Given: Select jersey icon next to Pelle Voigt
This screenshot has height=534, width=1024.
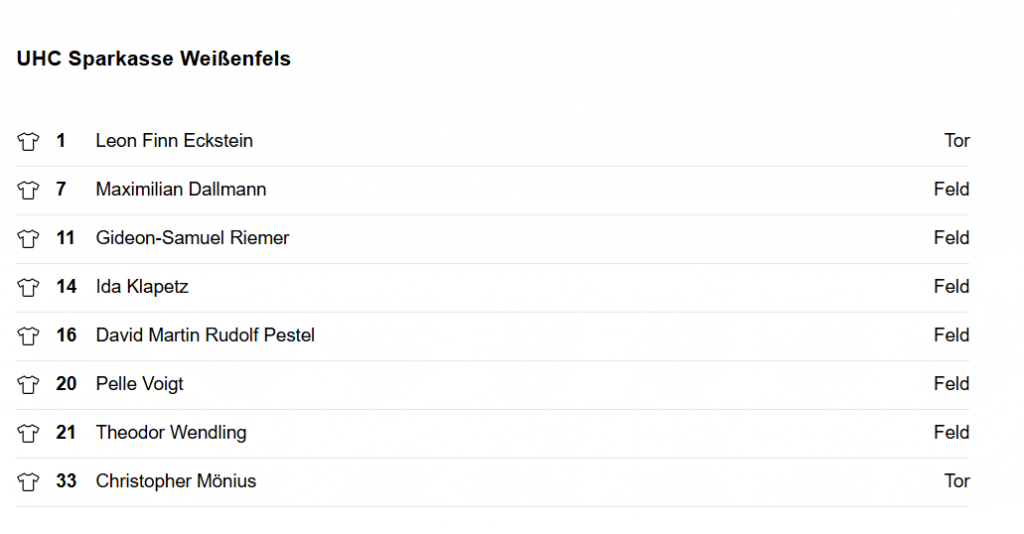Looking at the screenshot, I should click(x=28, y=385).
